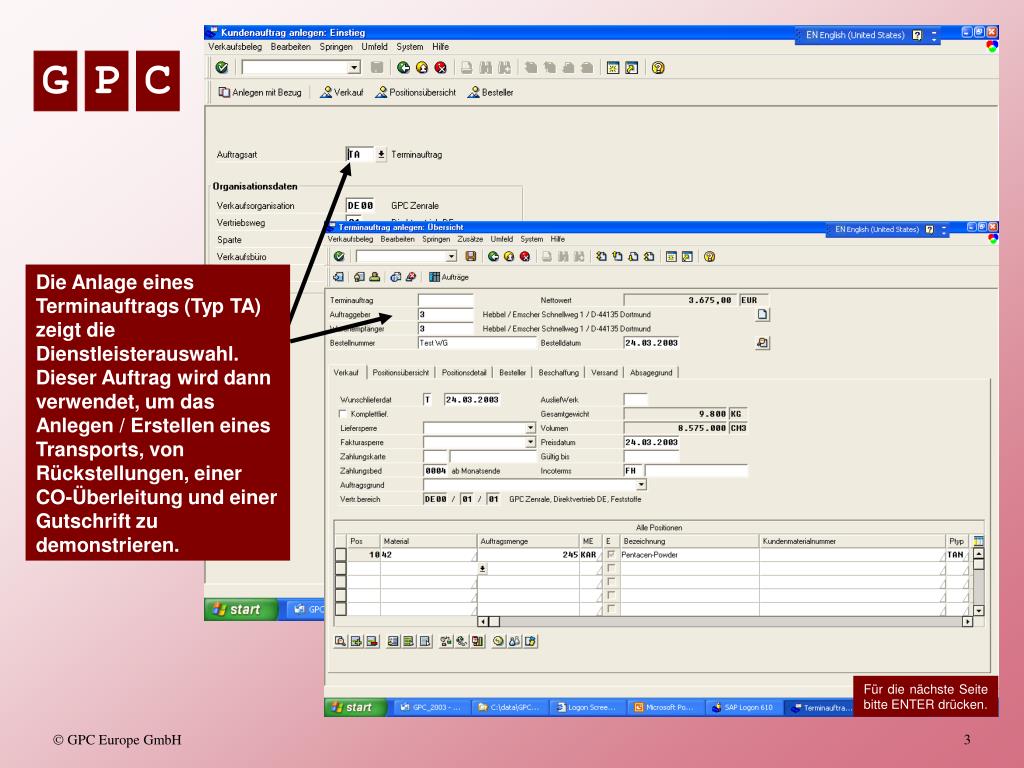Click create new session icon in Terminauftrag toolbar
This screenshot has height=768, width=1024.
click(x=671, y=257)
